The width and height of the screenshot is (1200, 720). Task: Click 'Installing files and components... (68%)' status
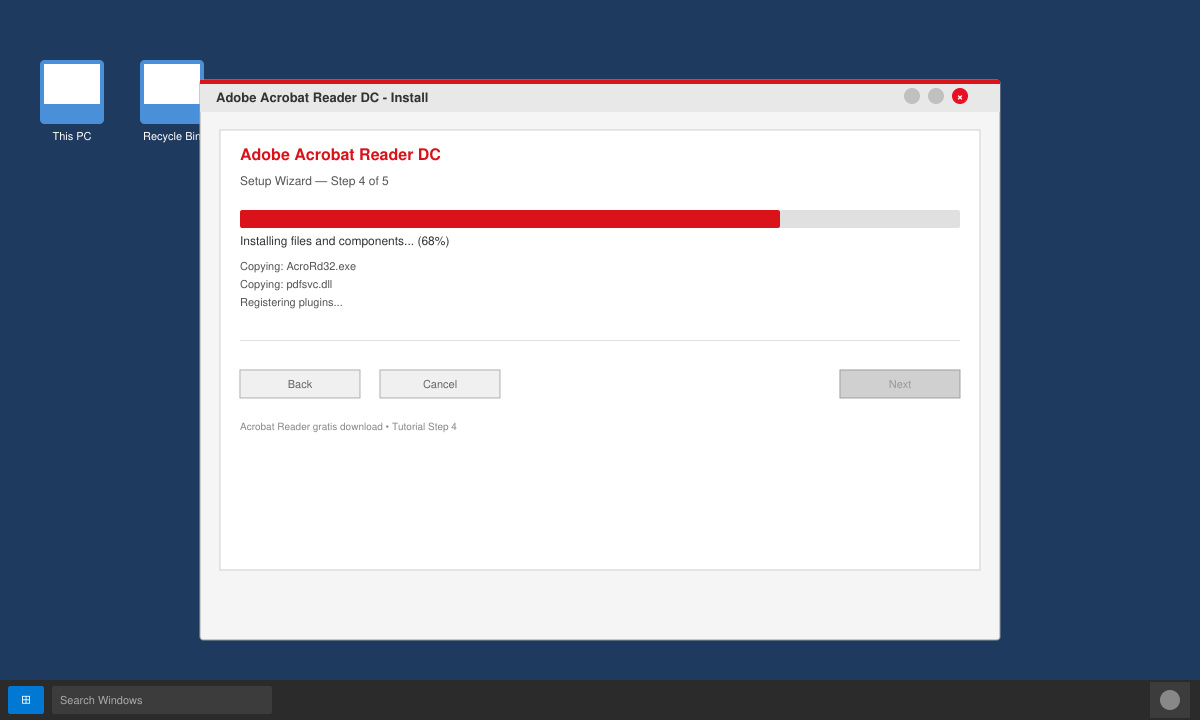coord(344,241)
